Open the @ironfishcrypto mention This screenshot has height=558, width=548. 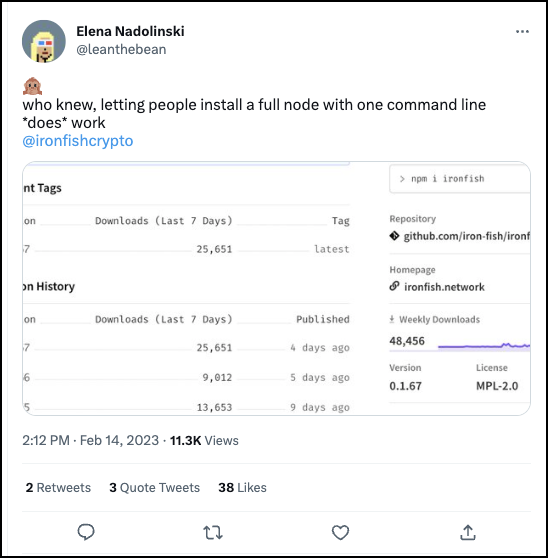[x=78, y=141]
